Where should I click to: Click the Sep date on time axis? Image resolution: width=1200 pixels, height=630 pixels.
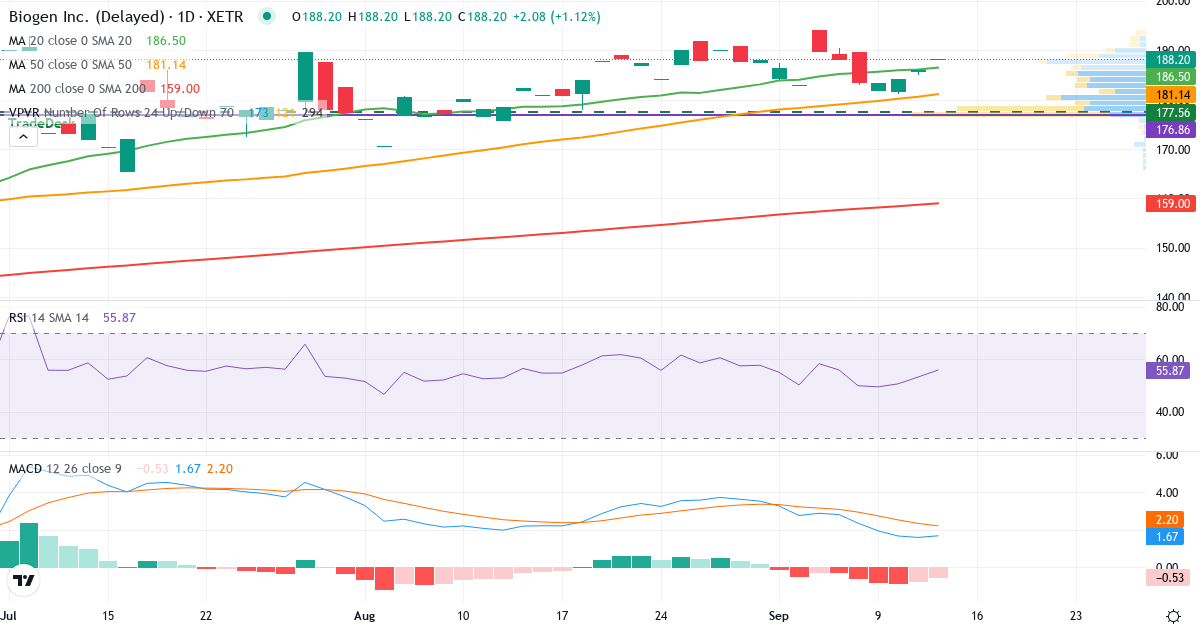(779, 616)
